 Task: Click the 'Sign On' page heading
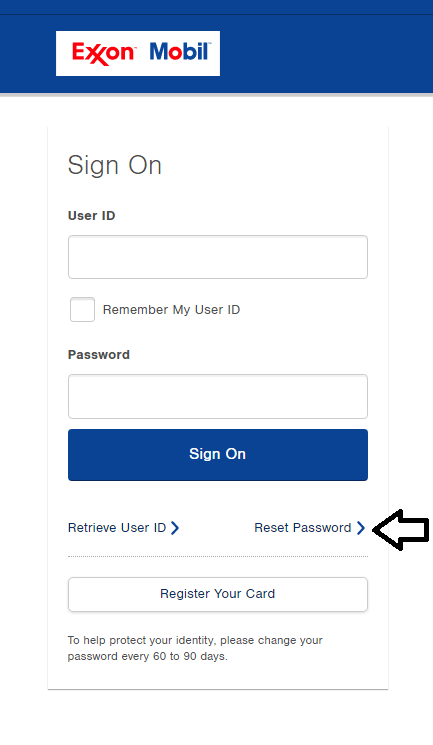pos(115,166)
